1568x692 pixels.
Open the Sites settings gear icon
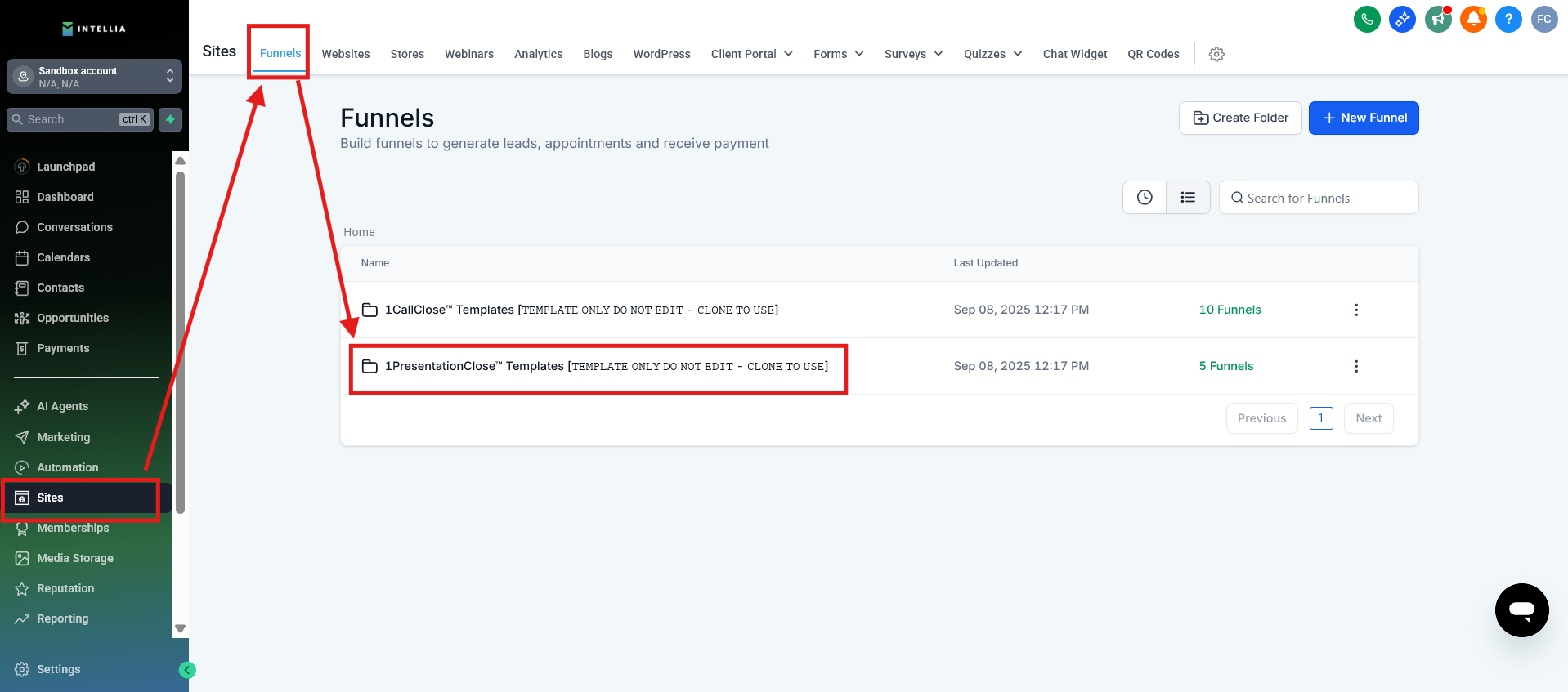1216,54
